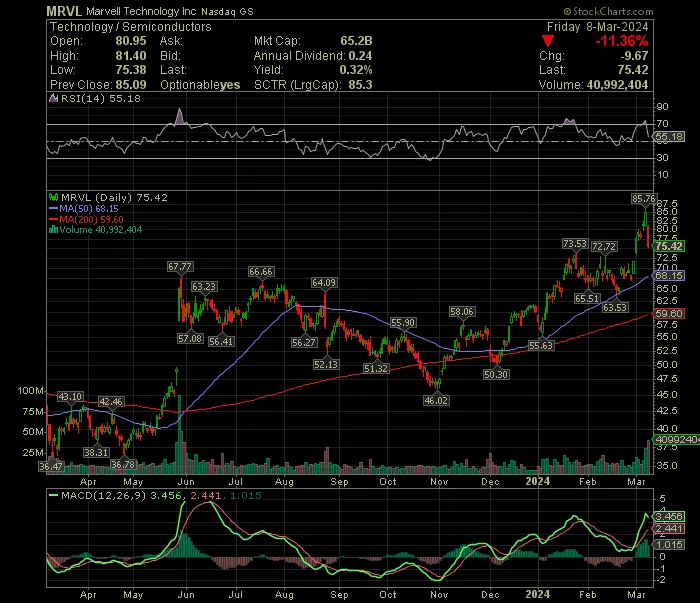
Task: Click the 36.78 price low label
Action: tap(123, 464)
